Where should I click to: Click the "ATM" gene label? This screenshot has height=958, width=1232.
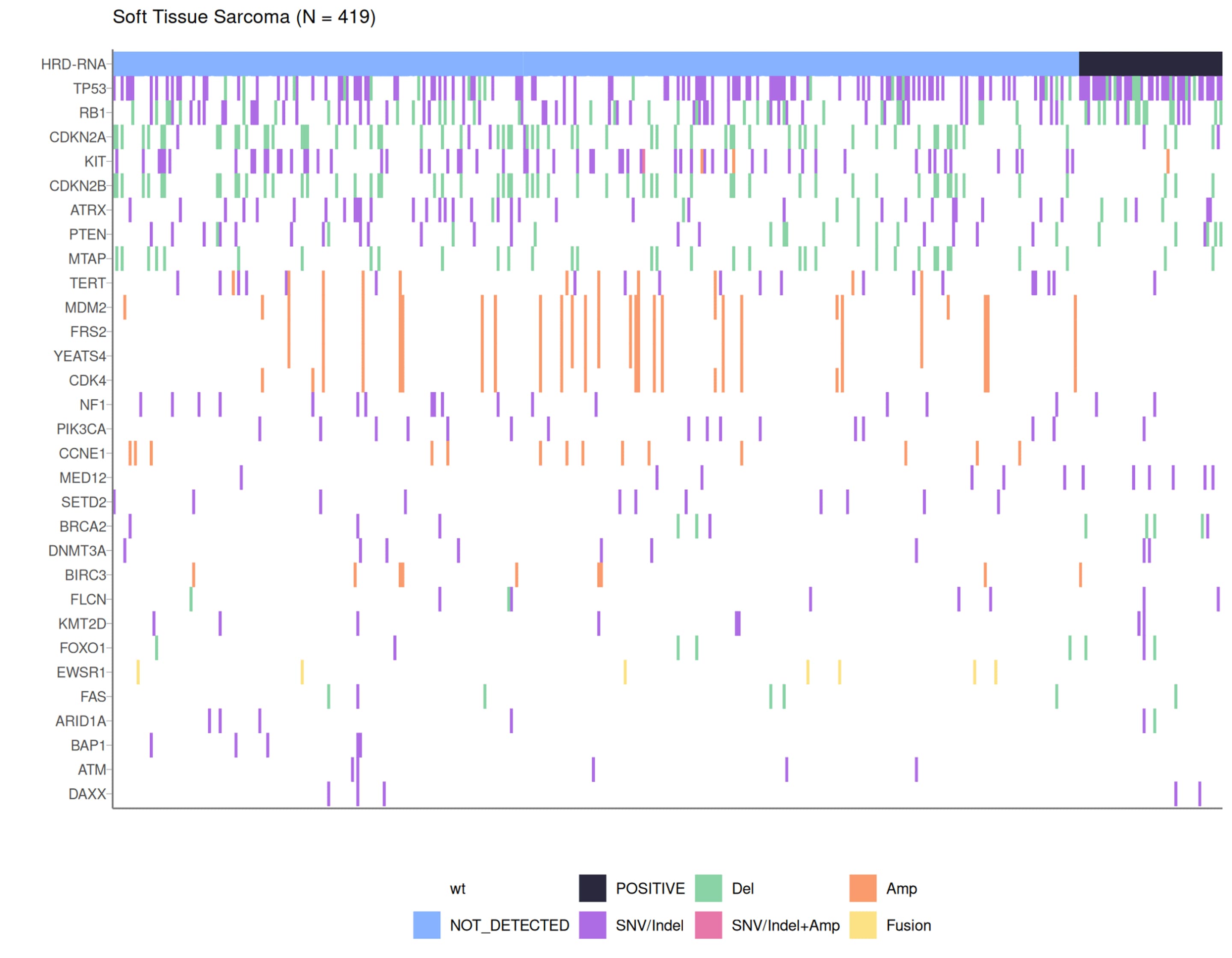(92, 770)
